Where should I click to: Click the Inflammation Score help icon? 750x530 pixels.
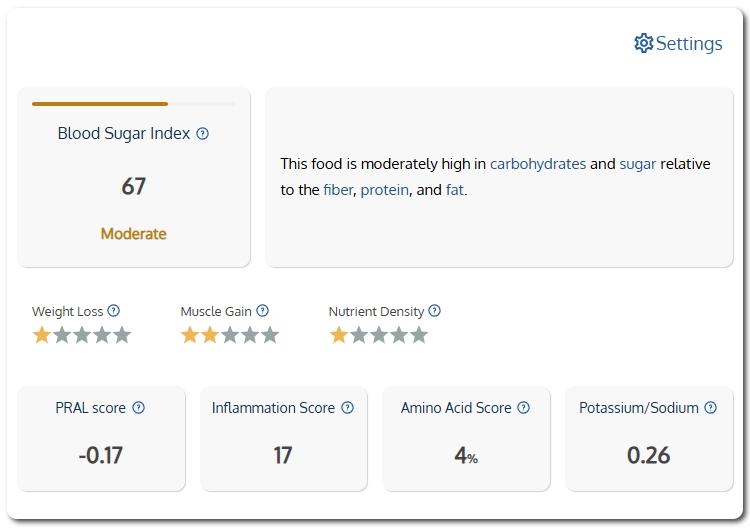(347, 408)
